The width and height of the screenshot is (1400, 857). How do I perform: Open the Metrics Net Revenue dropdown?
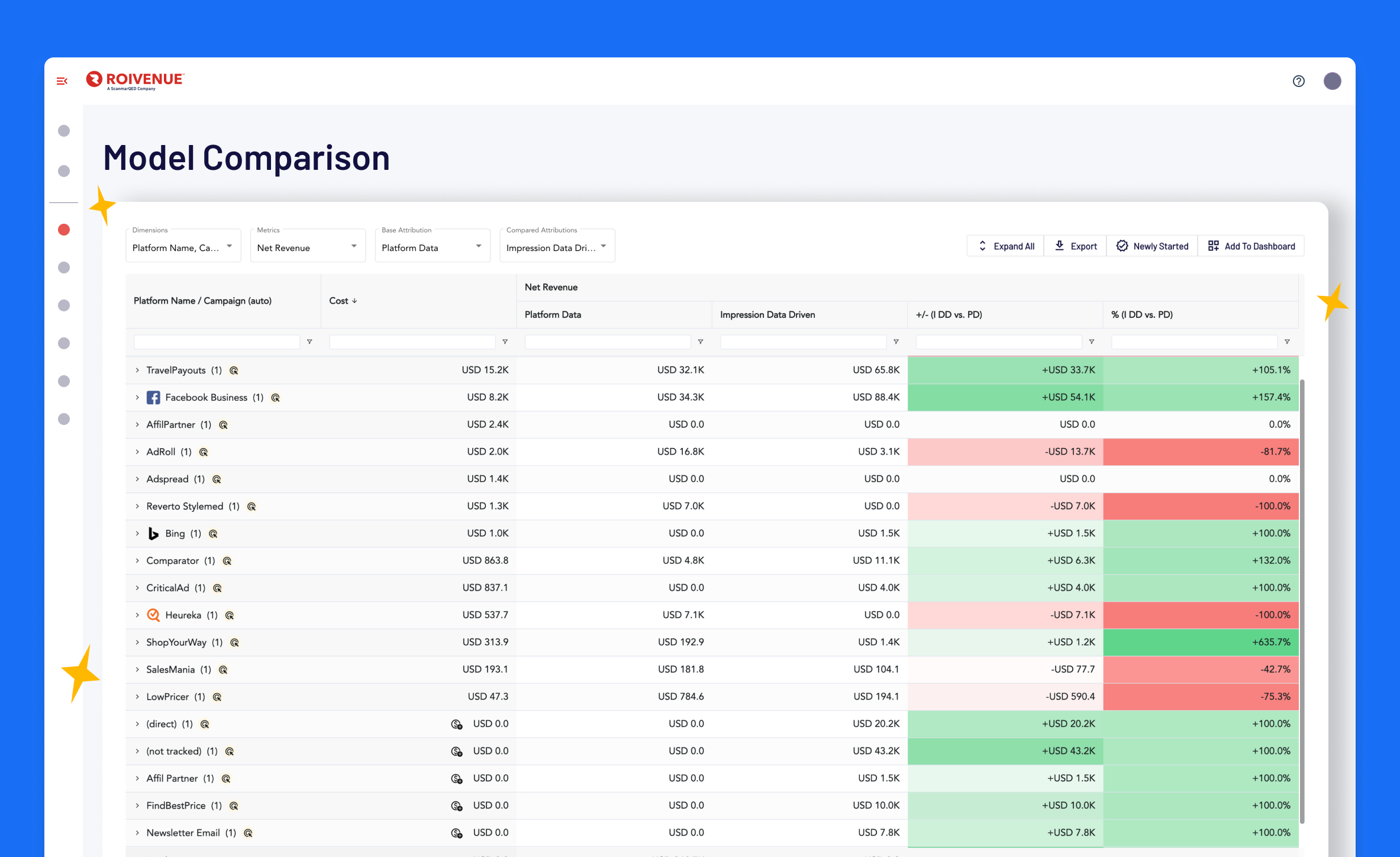tap(308, 247)
